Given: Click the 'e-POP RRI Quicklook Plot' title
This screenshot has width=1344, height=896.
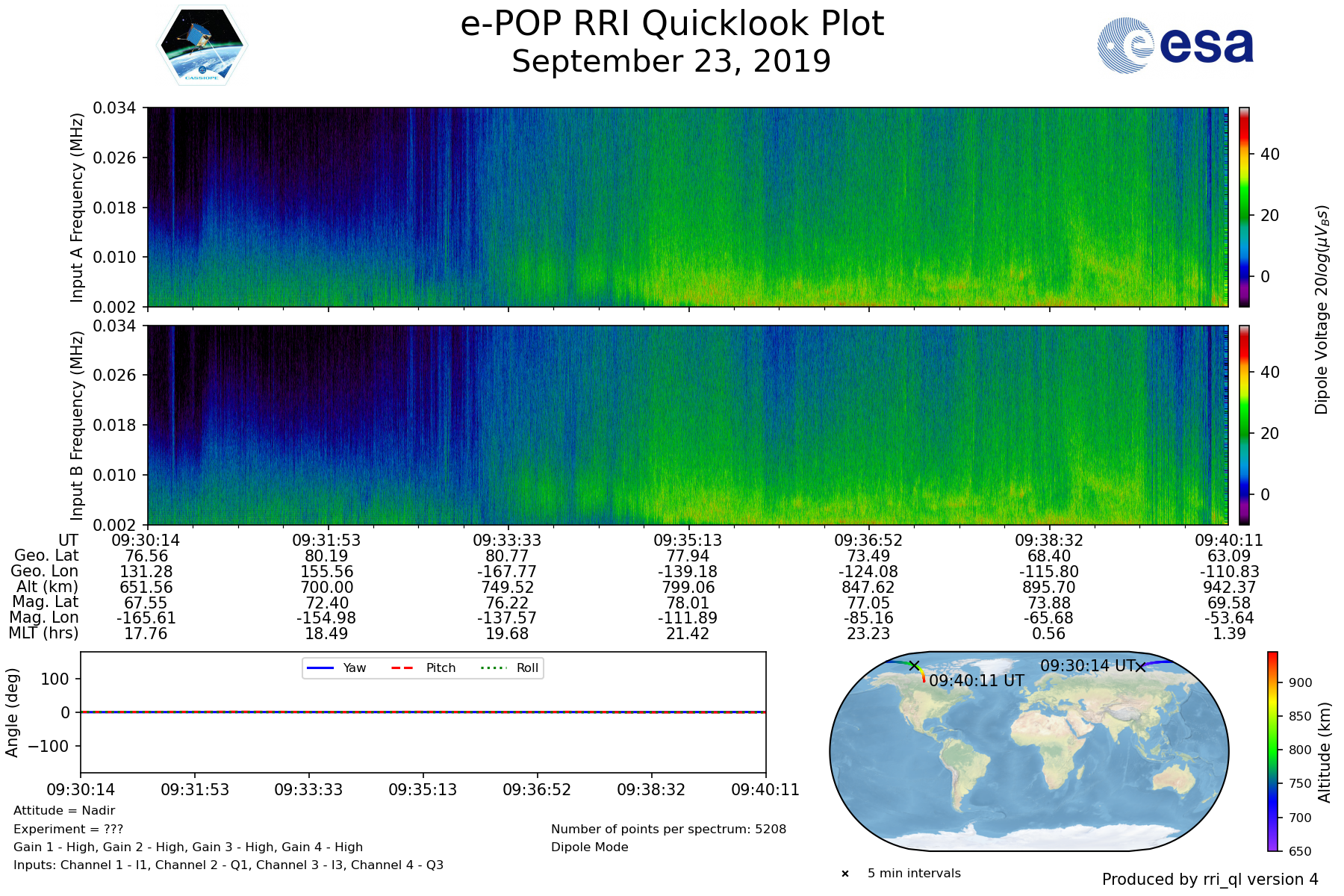Looking at the screenshot, I should click(671, 24).
